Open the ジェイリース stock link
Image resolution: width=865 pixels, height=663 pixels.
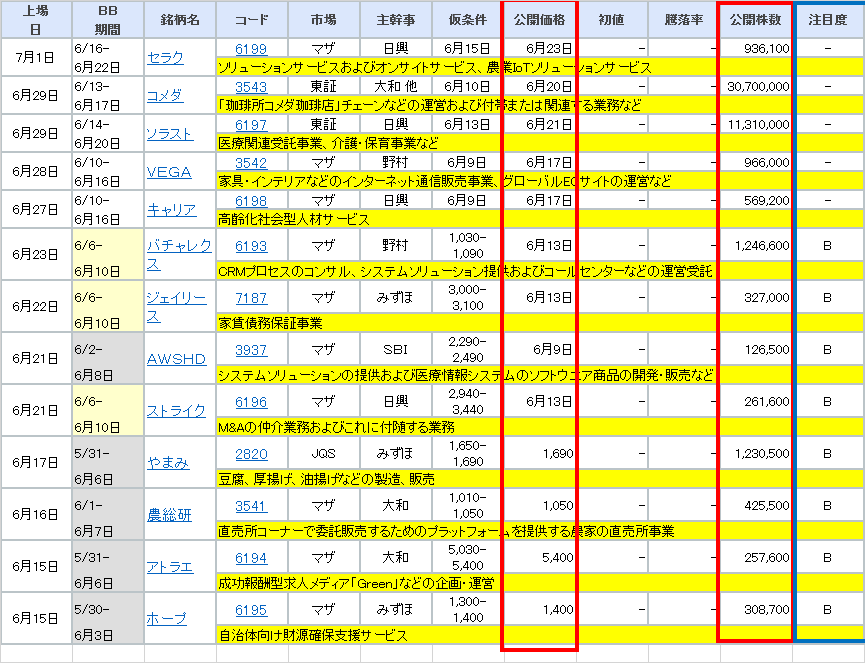(177, 306)
